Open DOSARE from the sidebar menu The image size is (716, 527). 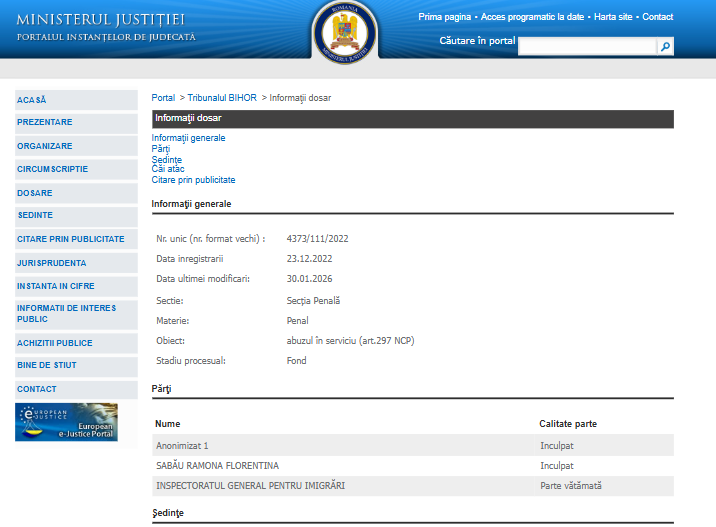click(x=35, y=193)
